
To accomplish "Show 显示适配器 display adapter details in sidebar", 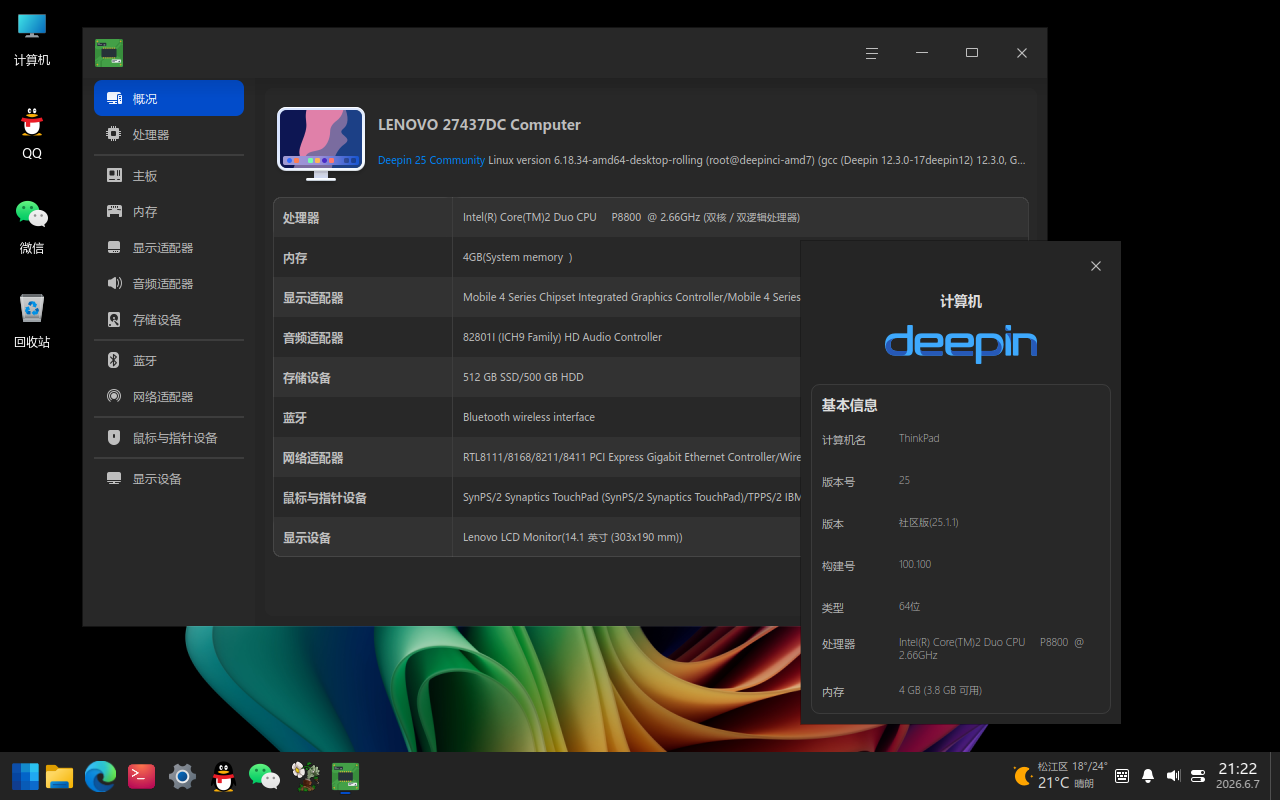I will (x=169, y=248).
